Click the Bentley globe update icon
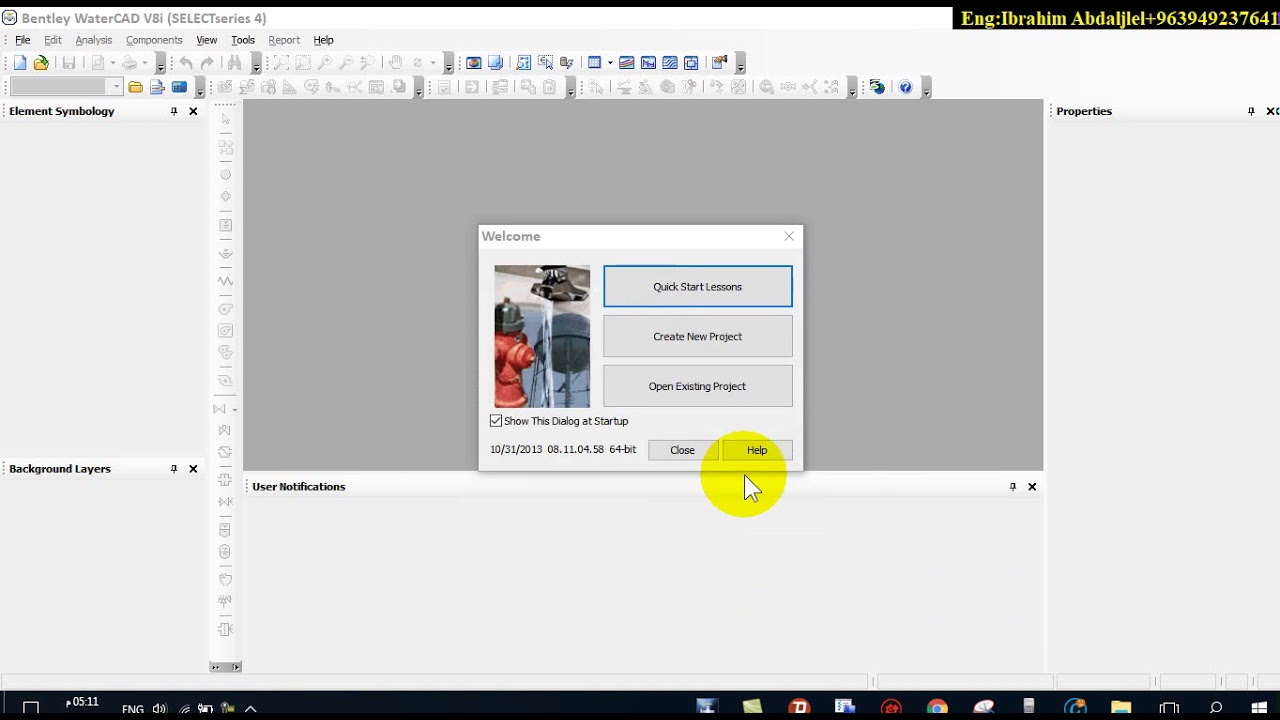Image resolution: width=1280 pixels, height=720 pixels. (877, 87)
